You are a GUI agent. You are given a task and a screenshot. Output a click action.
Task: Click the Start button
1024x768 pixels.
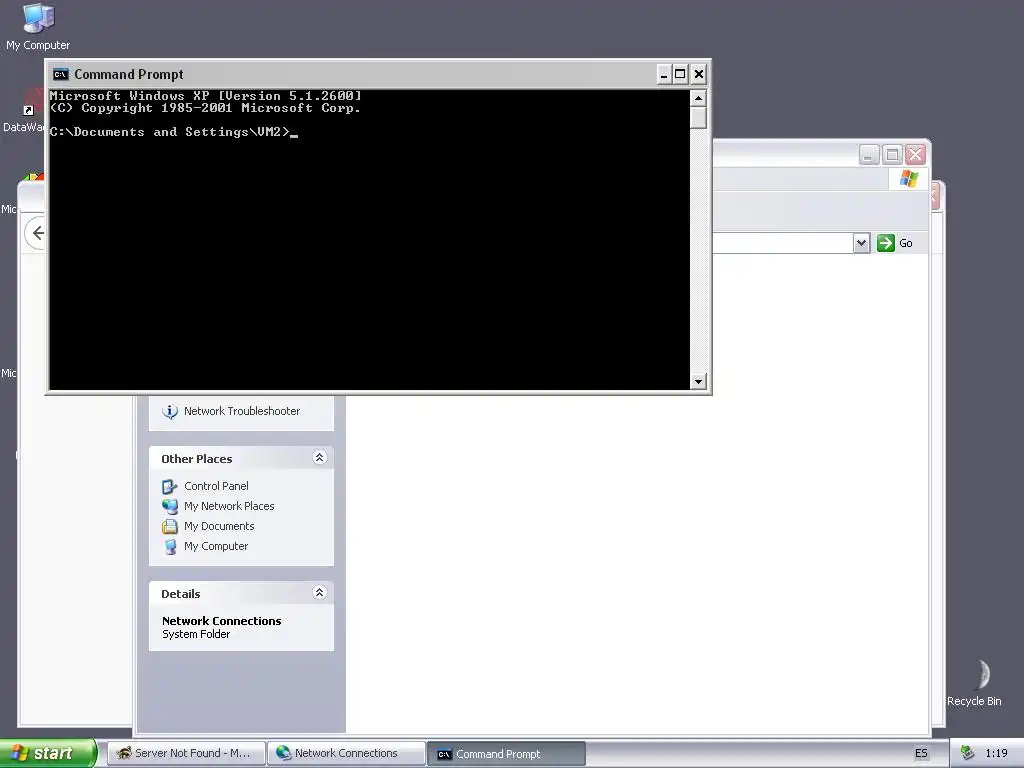[48, 753]
